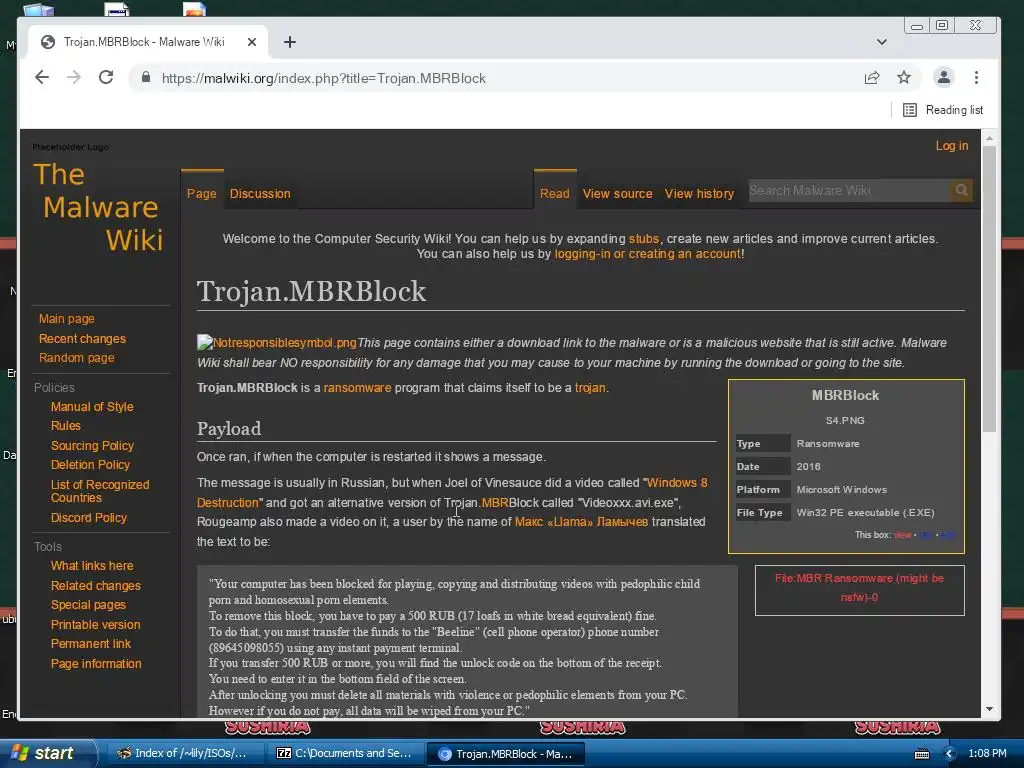Click page scrollbar up arrow

click(x=989, y=138)
